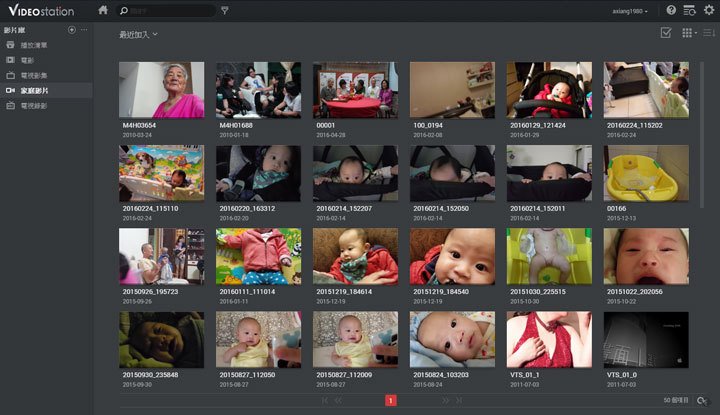
Task: Open the axiang1980 user dropdown
Action: tap(630, 10)
